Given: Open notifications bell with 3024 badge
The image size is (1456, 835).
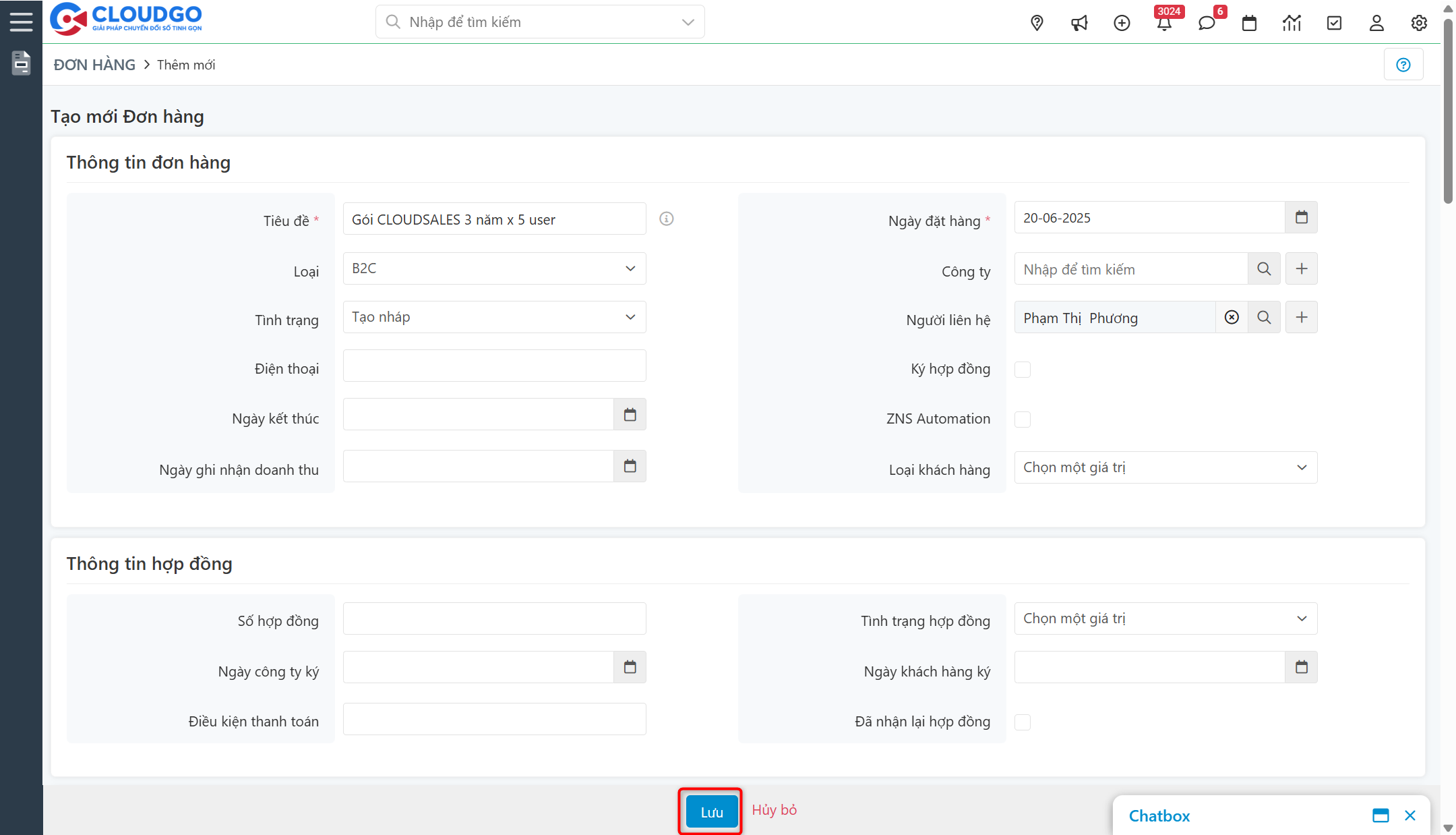Looking at the screenshot, I should pyautogui.click(x=1164, y=23).
